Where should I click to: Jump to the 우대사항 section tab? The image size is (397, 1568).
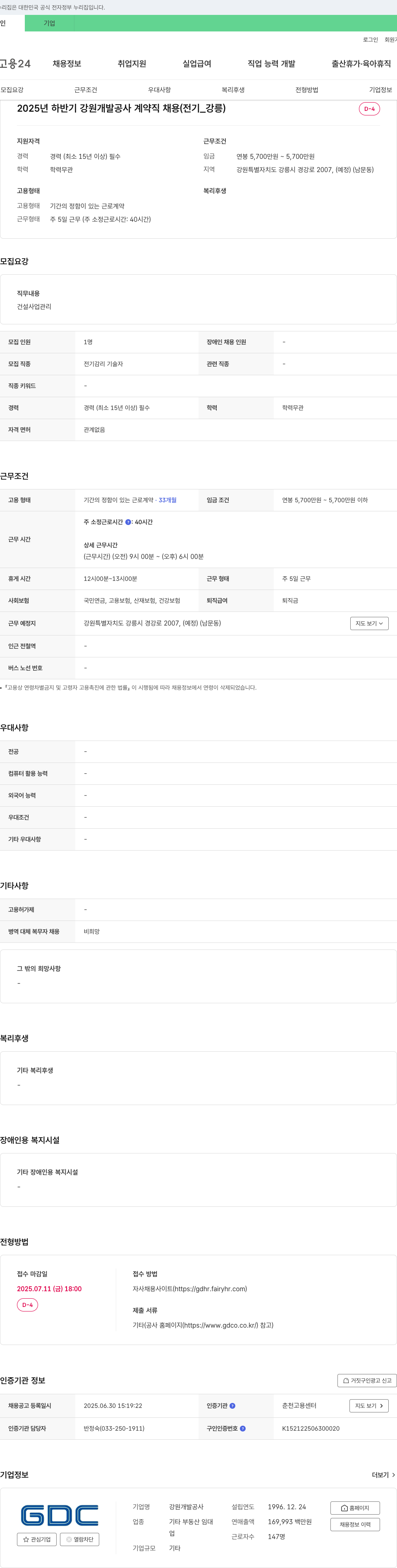160,90
